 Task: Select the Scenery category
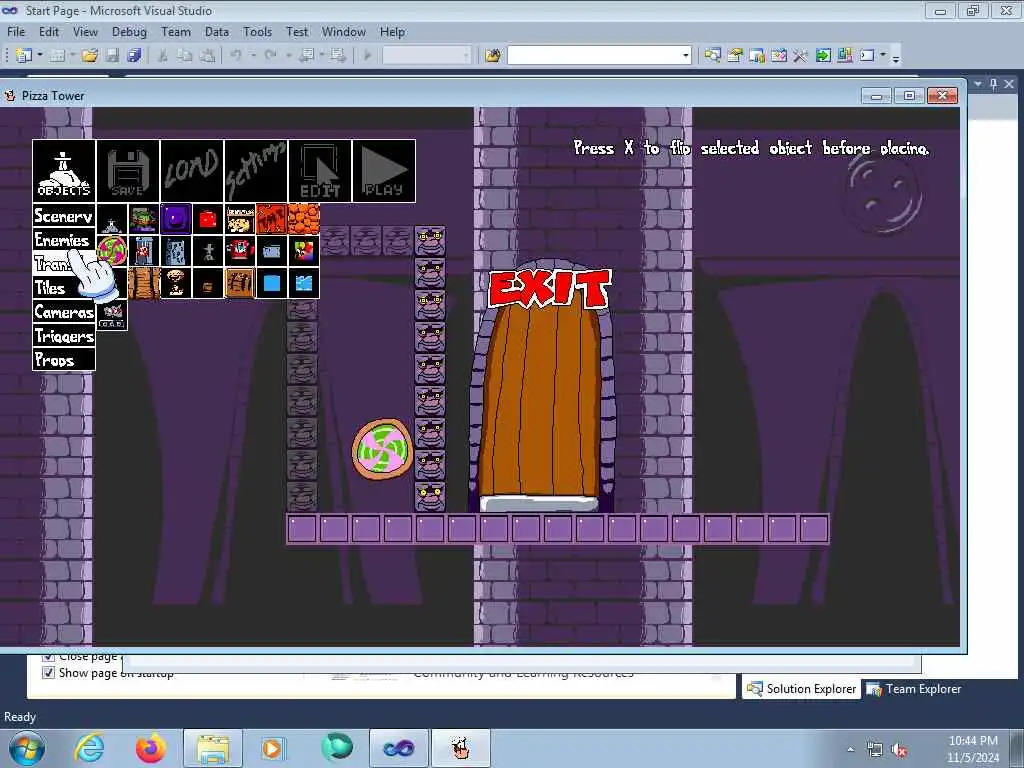point(64,216)
